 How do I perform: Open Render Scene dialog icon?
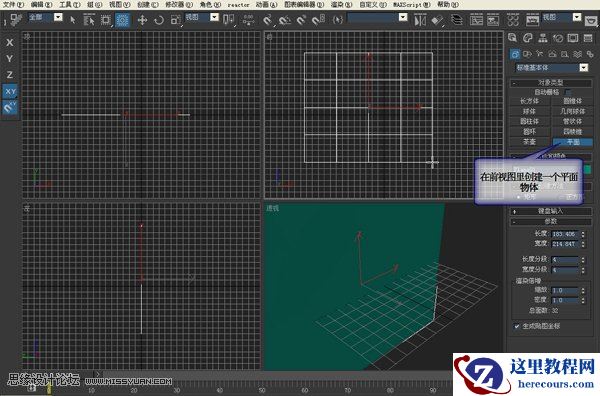[x=532, y=20]
